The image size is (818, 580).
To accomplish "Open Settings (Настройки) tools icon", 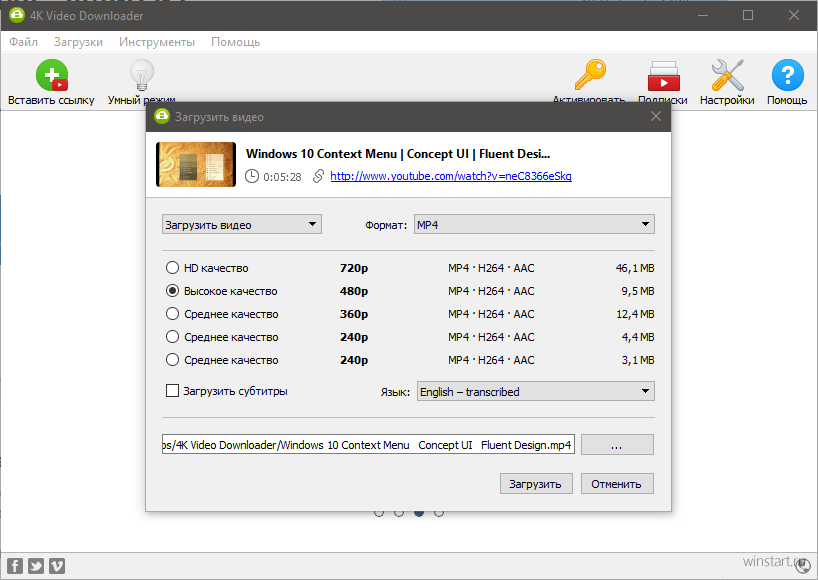I will click(x=727, y=76).
